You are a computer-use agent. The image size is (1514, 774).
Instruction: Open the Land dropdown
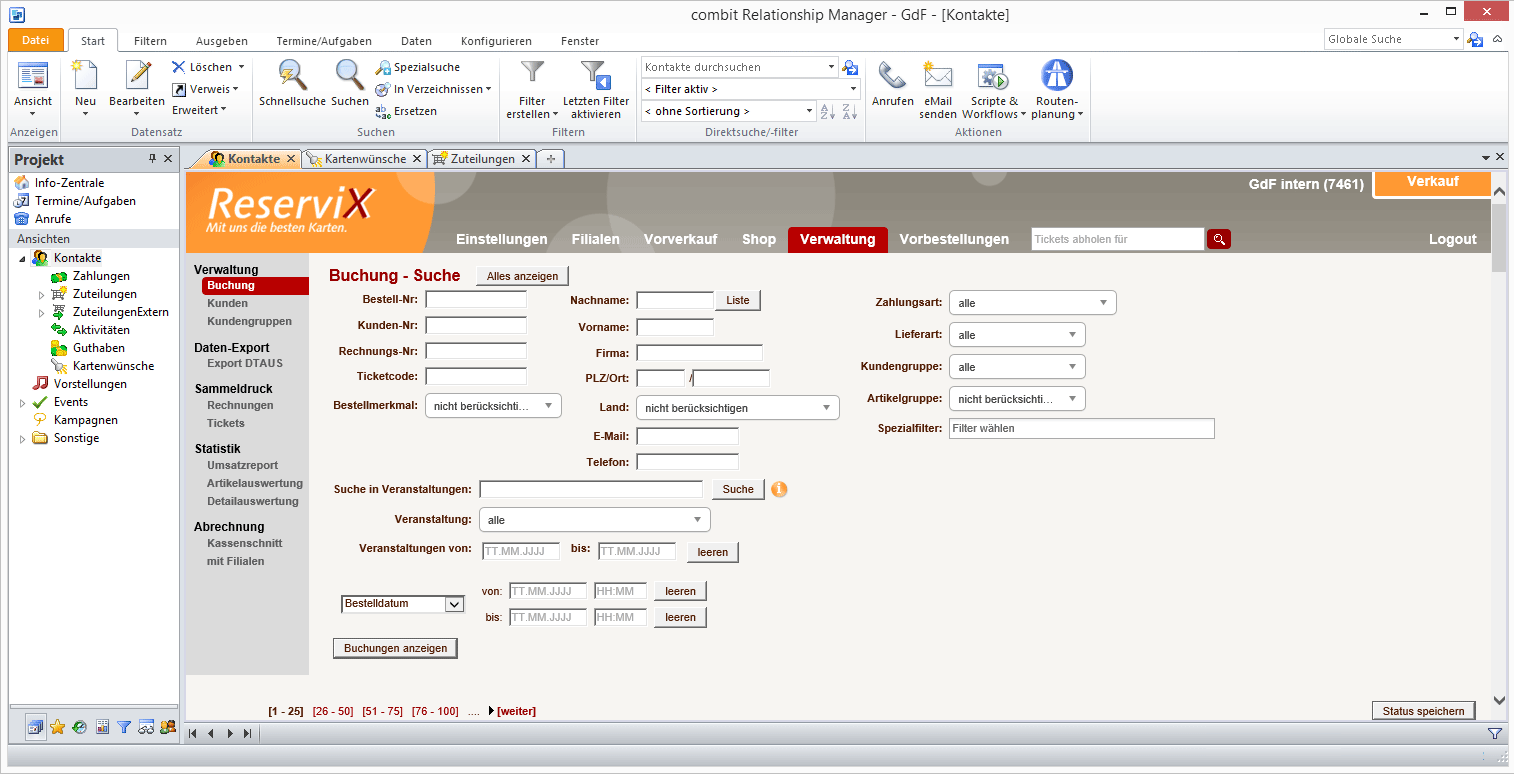pyautogui.click(x=738, y=408)
